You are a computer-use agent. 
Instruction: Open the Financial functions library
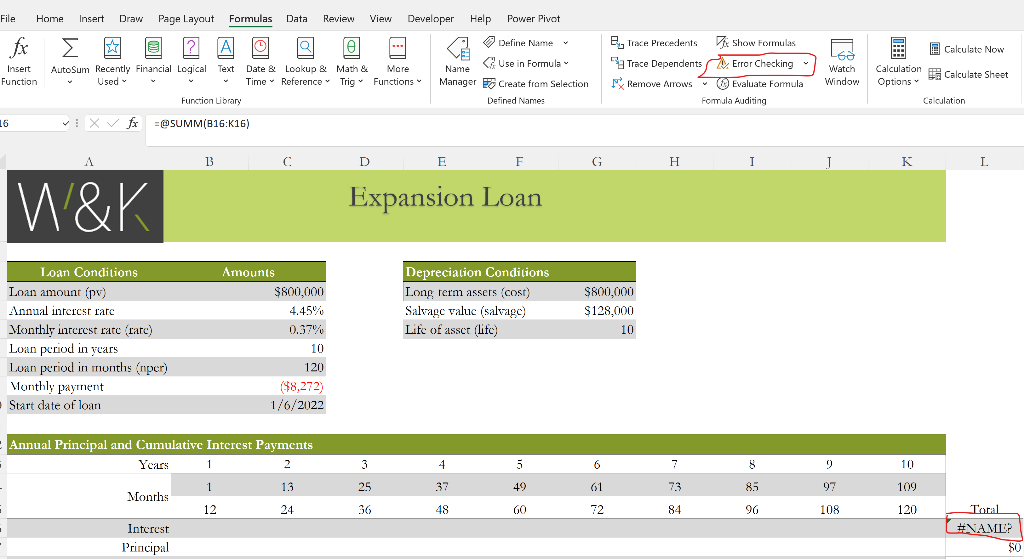tap(153, 61)
